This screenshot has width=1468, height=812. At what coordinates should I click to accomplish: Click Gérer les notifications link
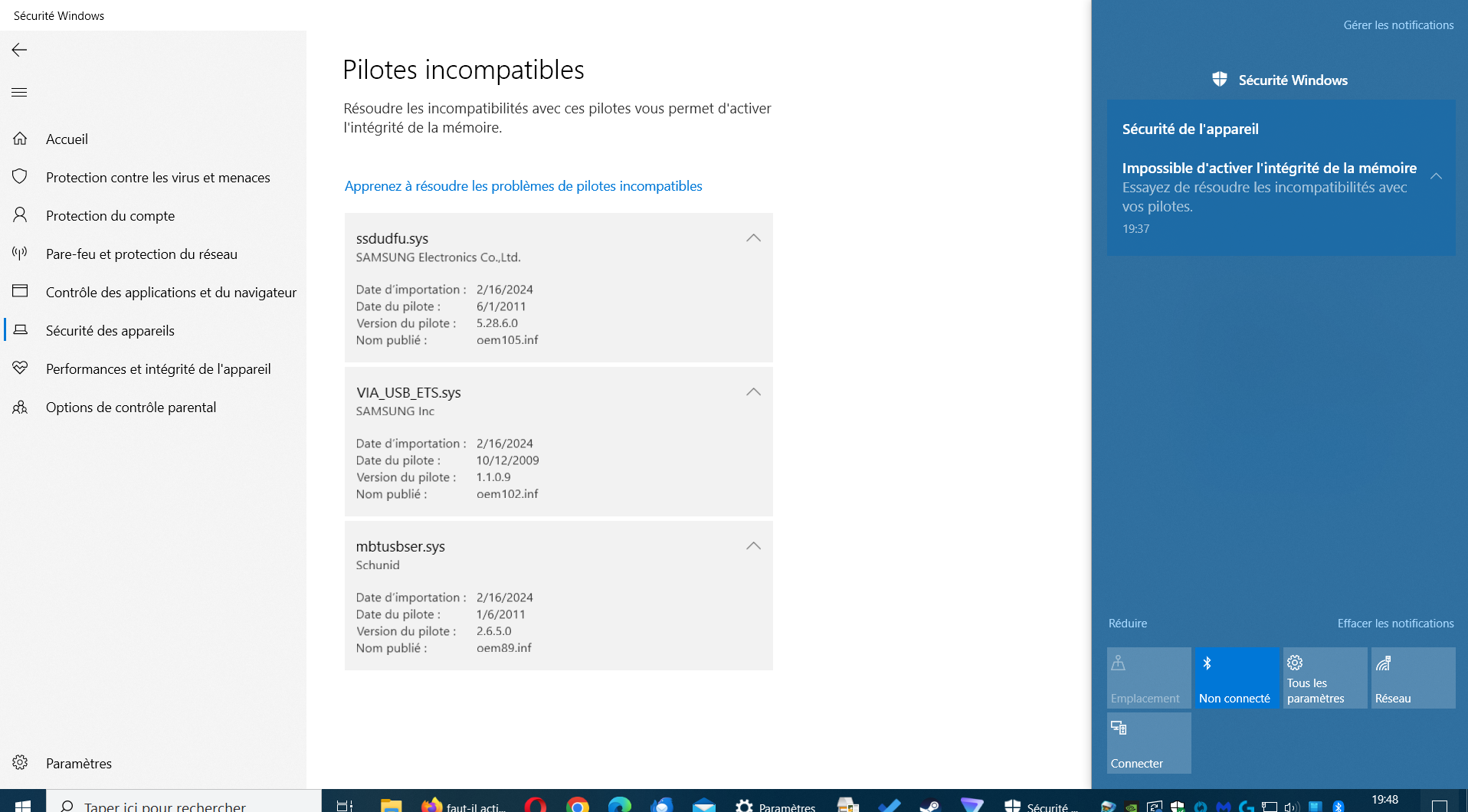(1398, 25)
